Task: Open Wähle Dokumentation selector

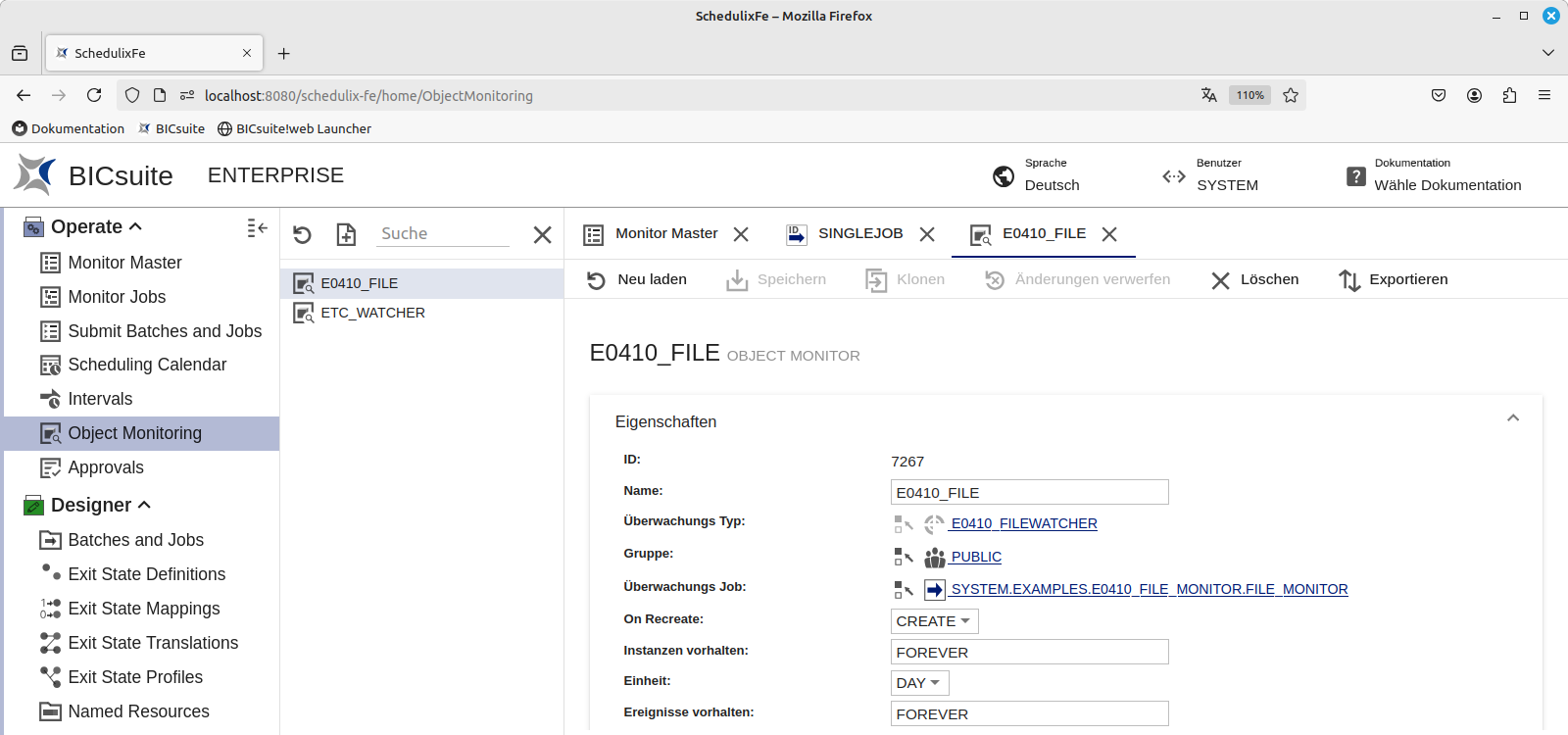Action: [1435, 175]
